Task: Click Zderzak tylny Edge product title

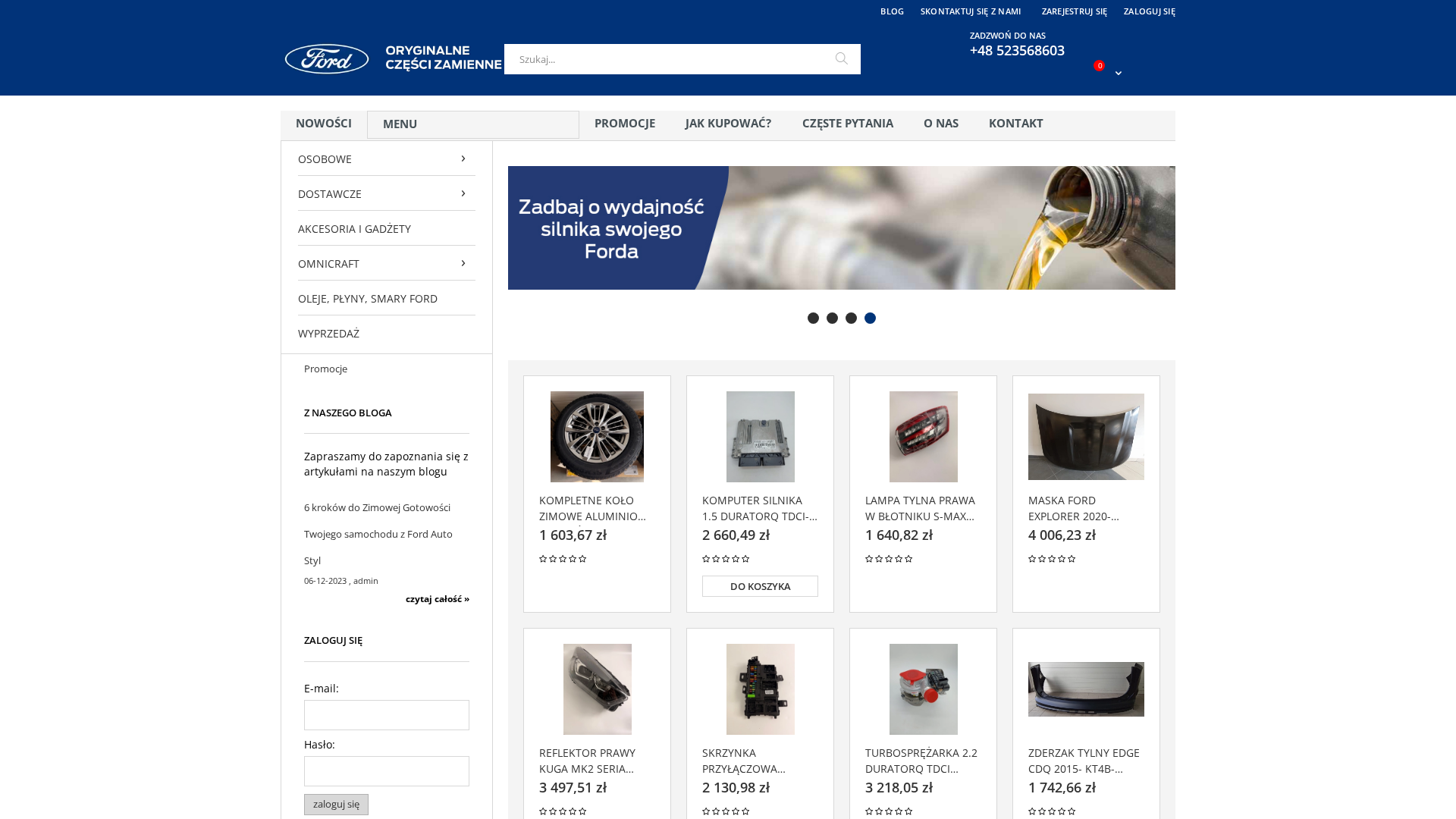Action: tap(1084, 761)
